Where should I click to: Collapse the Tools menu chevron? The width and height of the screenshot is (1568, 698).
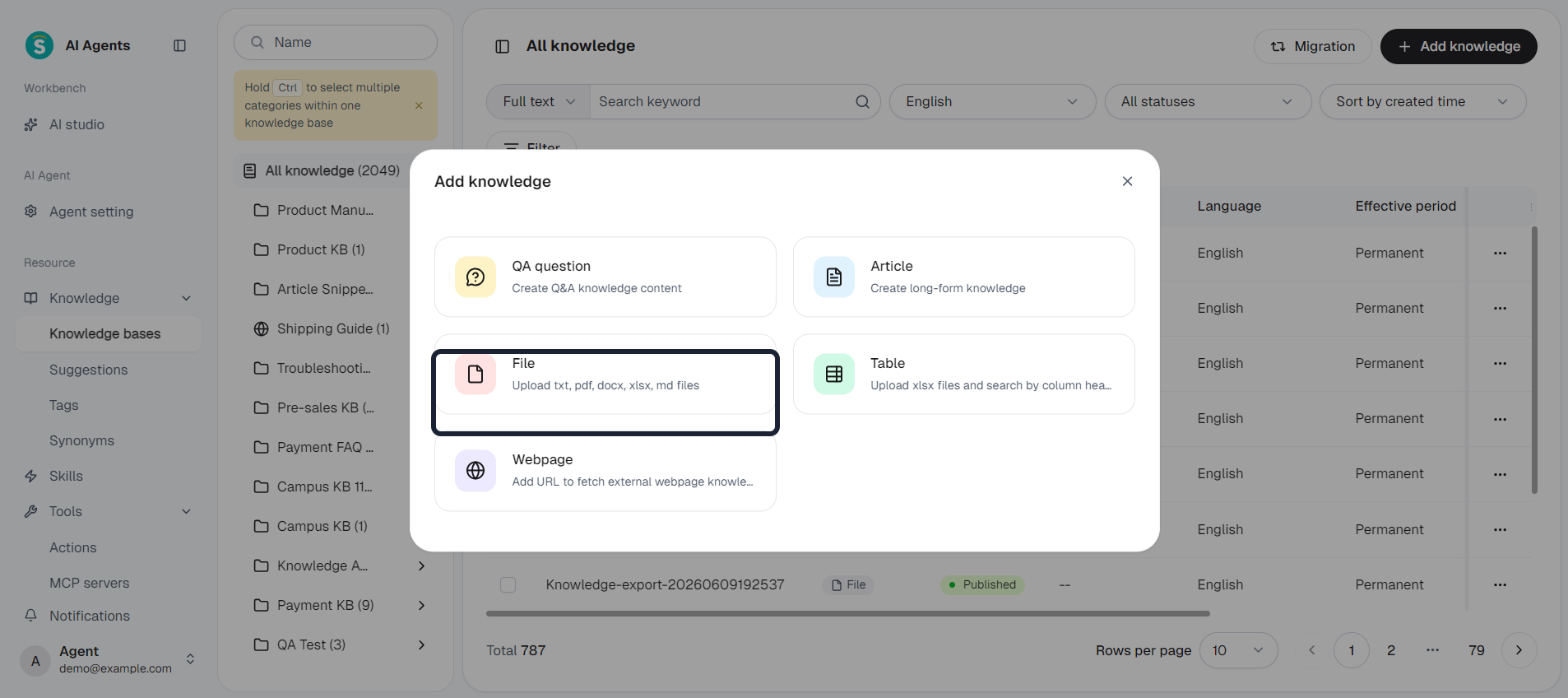(x=186, y=511)
